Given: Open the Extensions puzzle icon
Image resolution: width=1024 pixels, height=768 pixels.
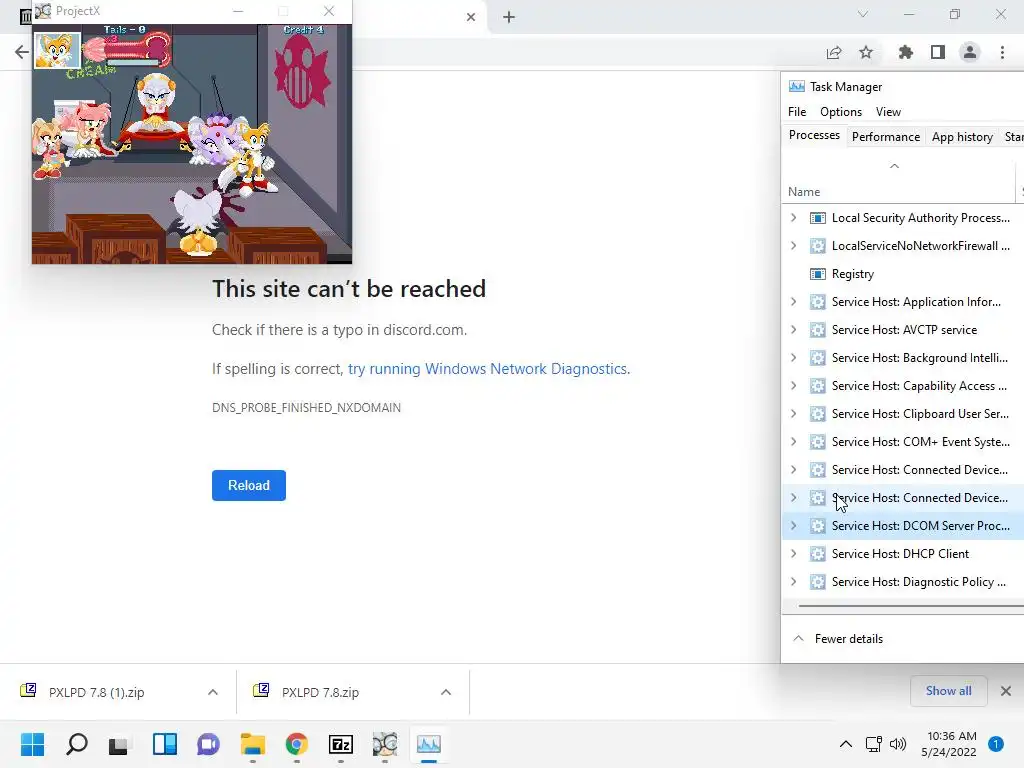Looking at the screenshot, I should (905, 52).
